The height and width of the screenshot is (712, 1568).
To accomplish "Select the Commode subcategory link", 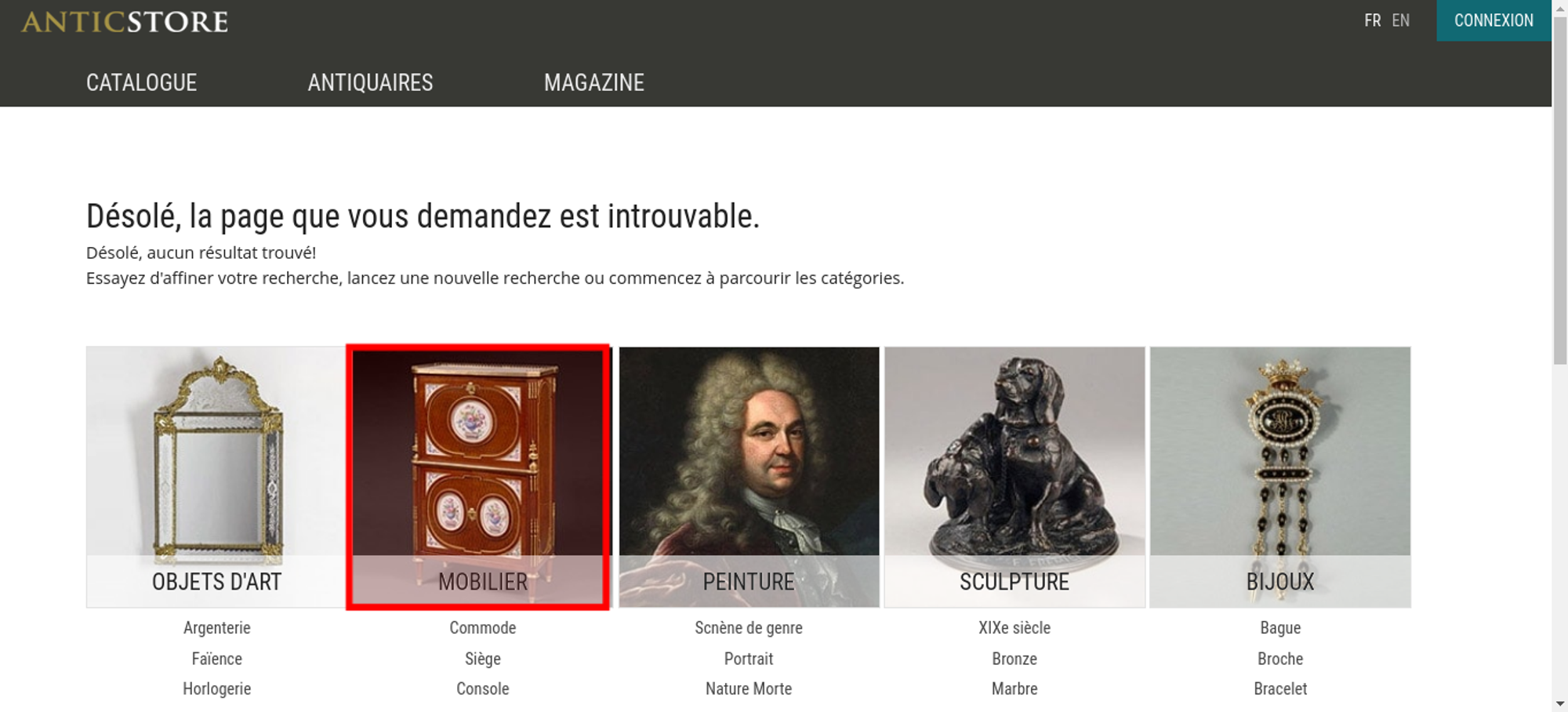I will click(x=483, y=627).
